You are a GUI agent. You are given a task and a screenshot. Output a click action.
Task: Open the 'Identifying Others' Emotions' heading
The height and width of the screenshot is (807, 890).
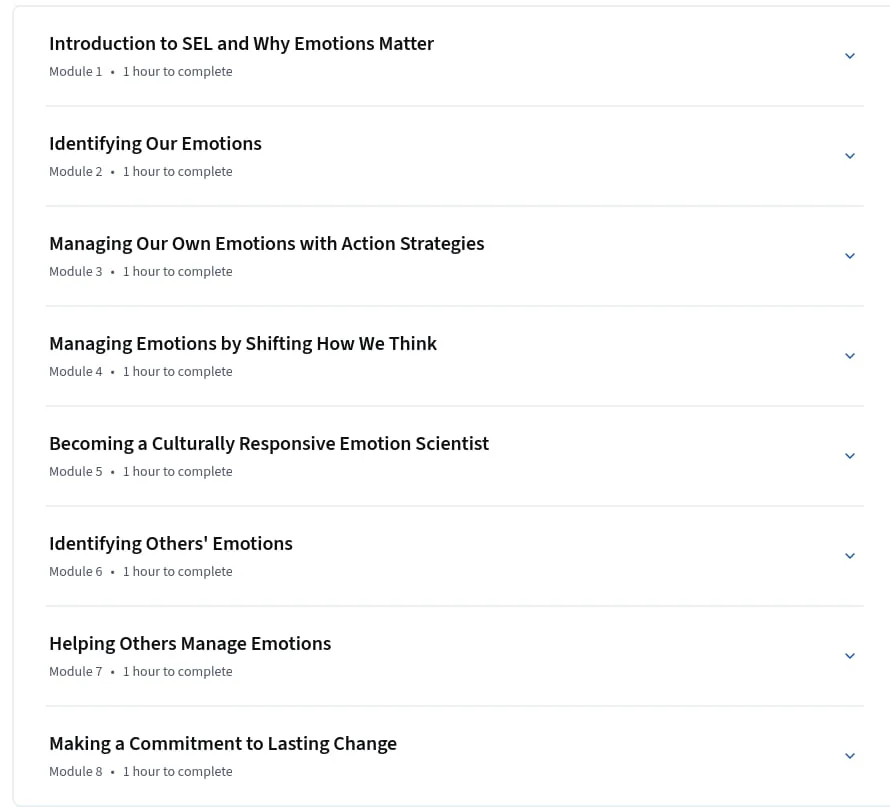click(171, 544)
